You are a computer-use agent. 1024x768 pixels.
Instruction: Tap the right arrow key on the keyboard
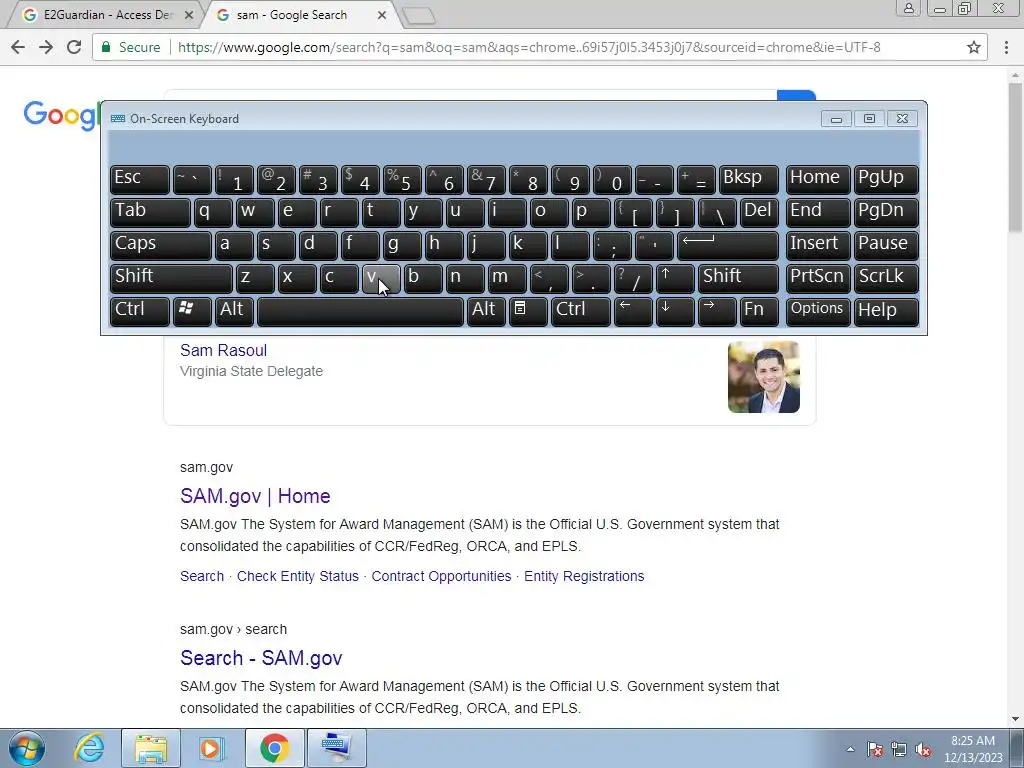click(x=717, y=310)
